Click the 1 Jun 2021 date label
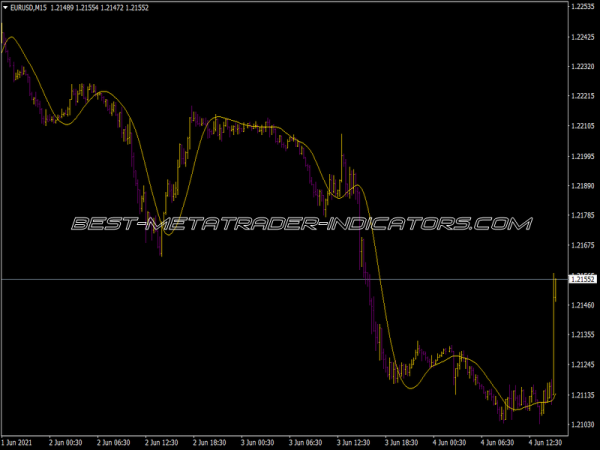The width and height of the screenshot is (600, 450). (21, 440)
